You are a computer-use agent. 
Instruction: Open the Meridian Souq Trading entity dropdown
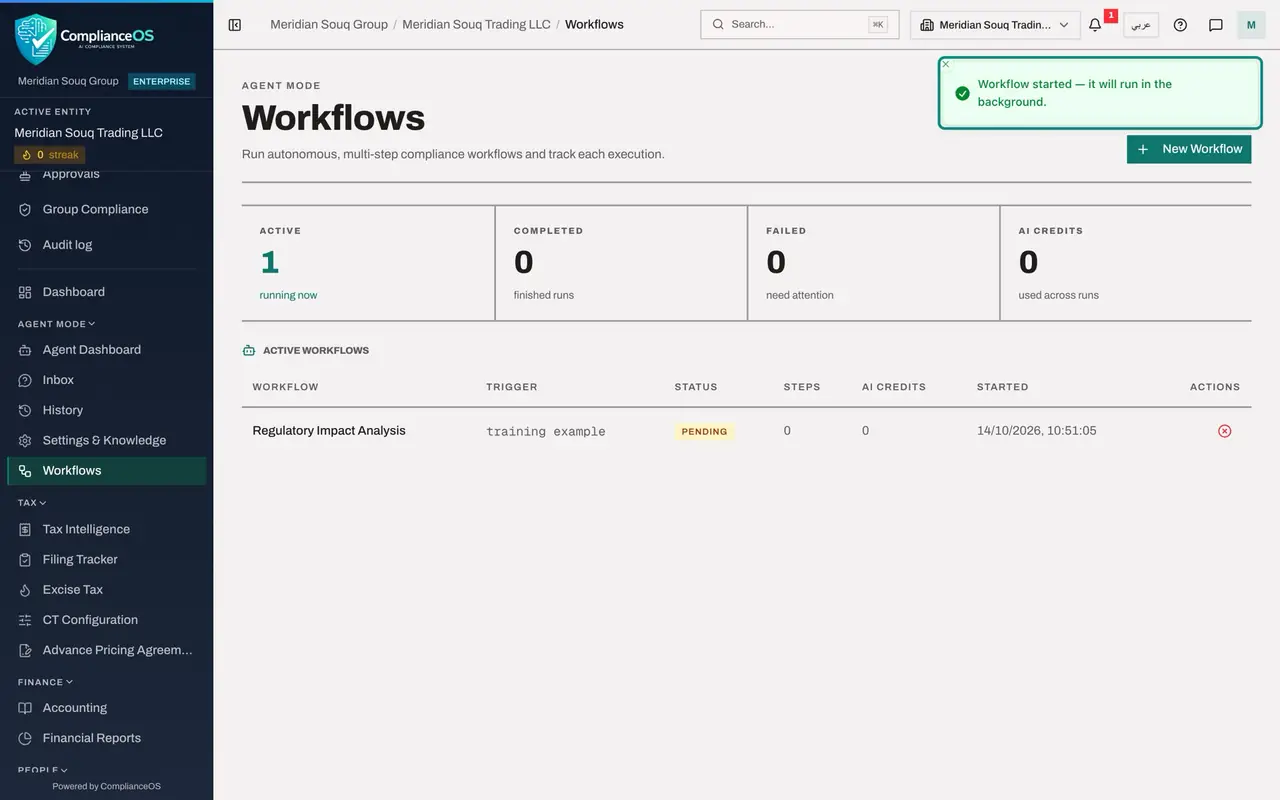pyautogui.click(x=995, y=25)
